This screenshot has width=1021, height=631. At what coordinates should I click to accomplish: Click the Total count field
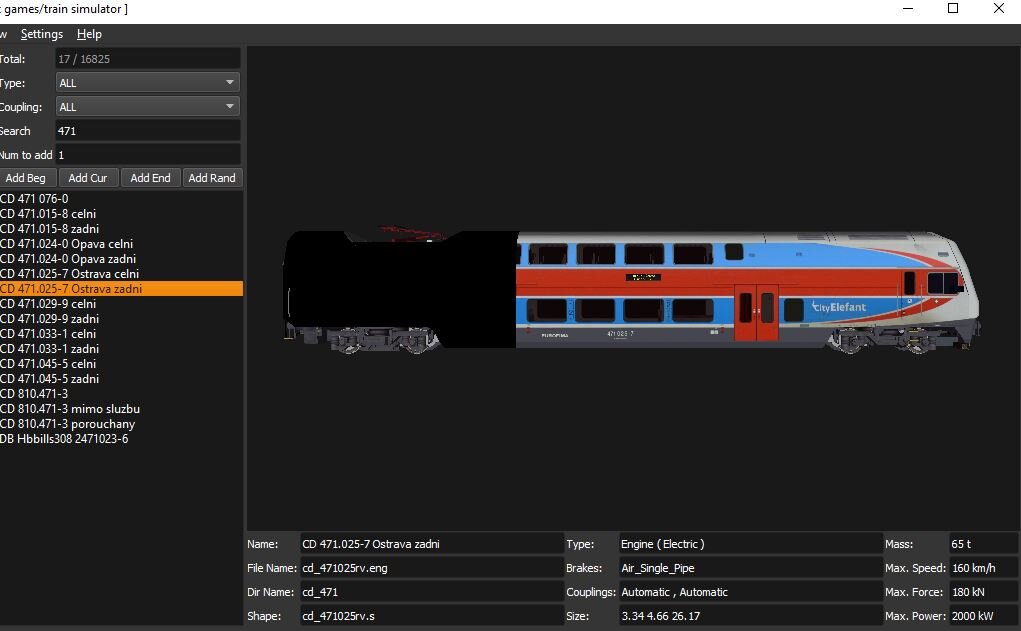[x=147, y=59]
